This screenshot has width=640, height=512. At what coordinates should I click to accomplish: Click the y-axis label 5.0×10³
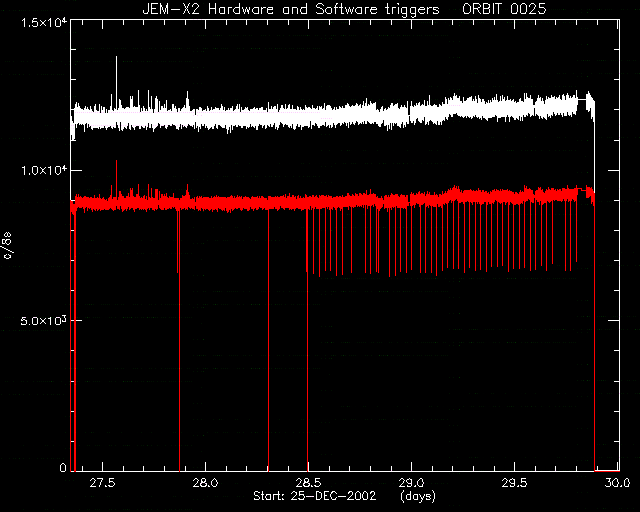pyautogui.click(x=44, y=321)
